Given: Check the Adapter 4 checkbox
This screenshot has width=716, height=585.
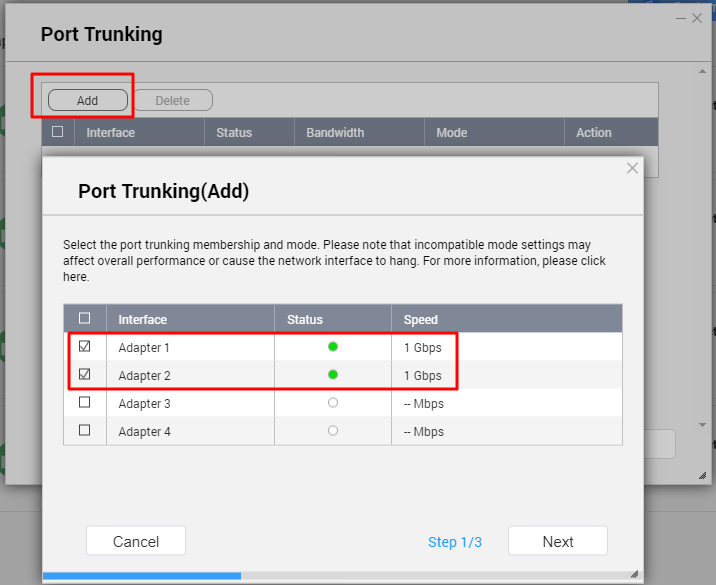Looking at the screenshot, I should 85,431.
